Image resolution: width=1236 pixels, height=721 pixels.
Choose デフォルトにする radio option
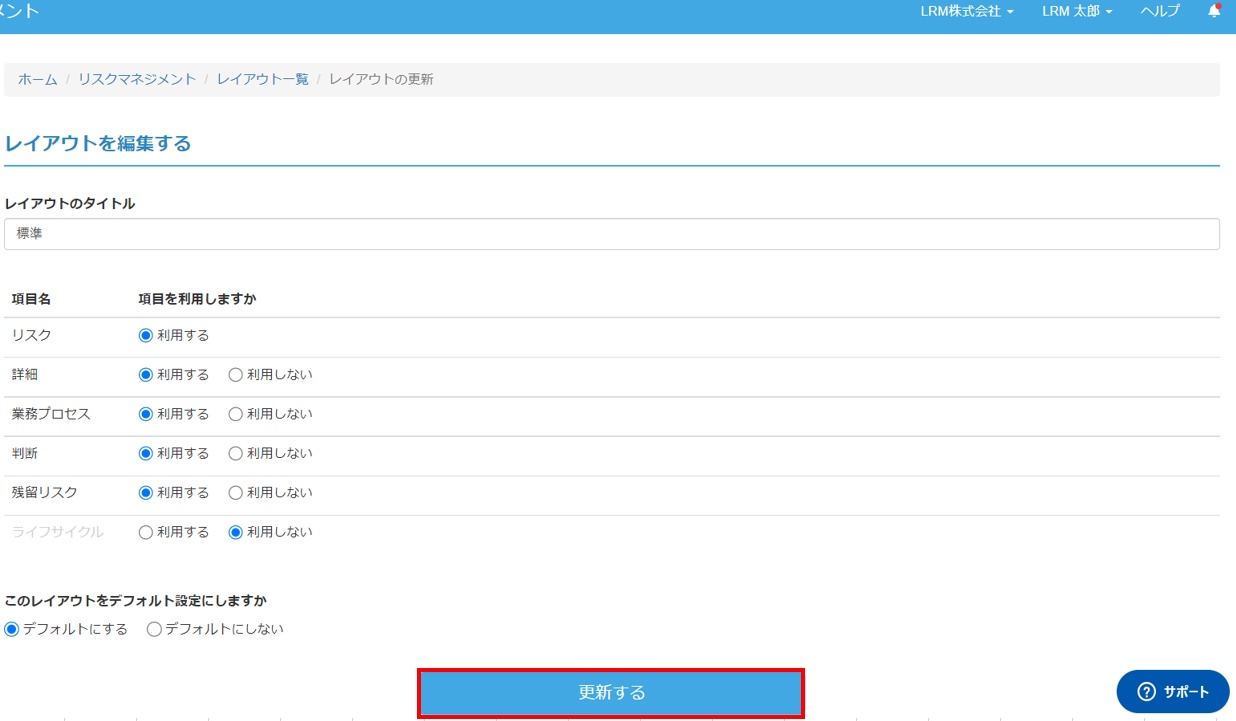[12, 629]
